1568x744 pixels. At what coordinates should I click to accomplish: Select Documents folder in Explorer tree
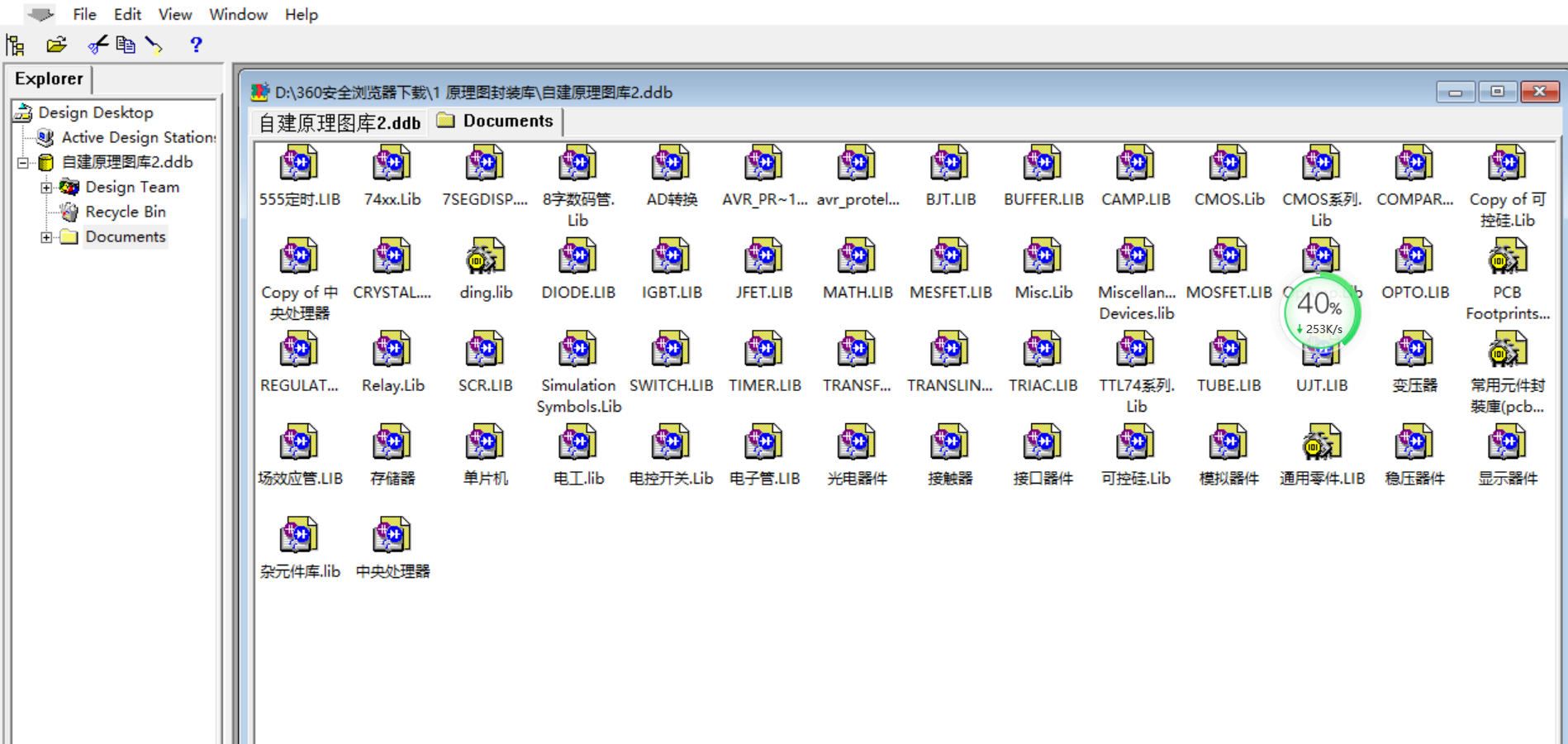click(125, 236)
